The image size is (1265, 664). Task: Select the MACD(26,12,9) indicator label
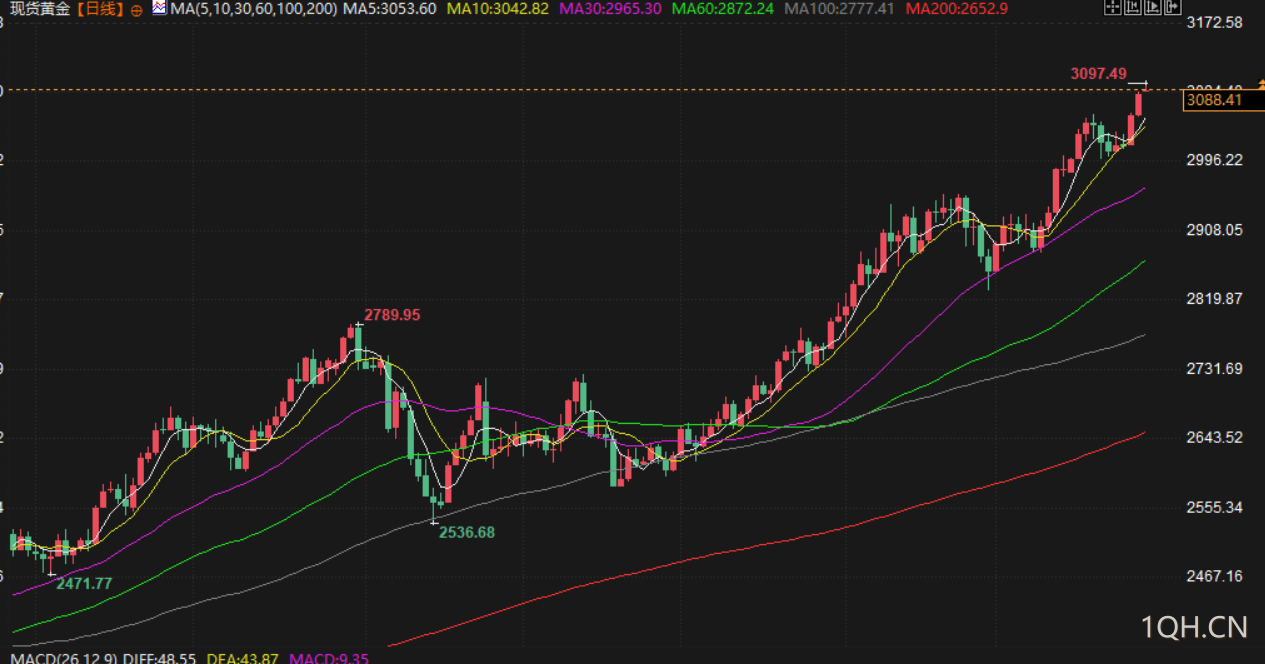60,658
